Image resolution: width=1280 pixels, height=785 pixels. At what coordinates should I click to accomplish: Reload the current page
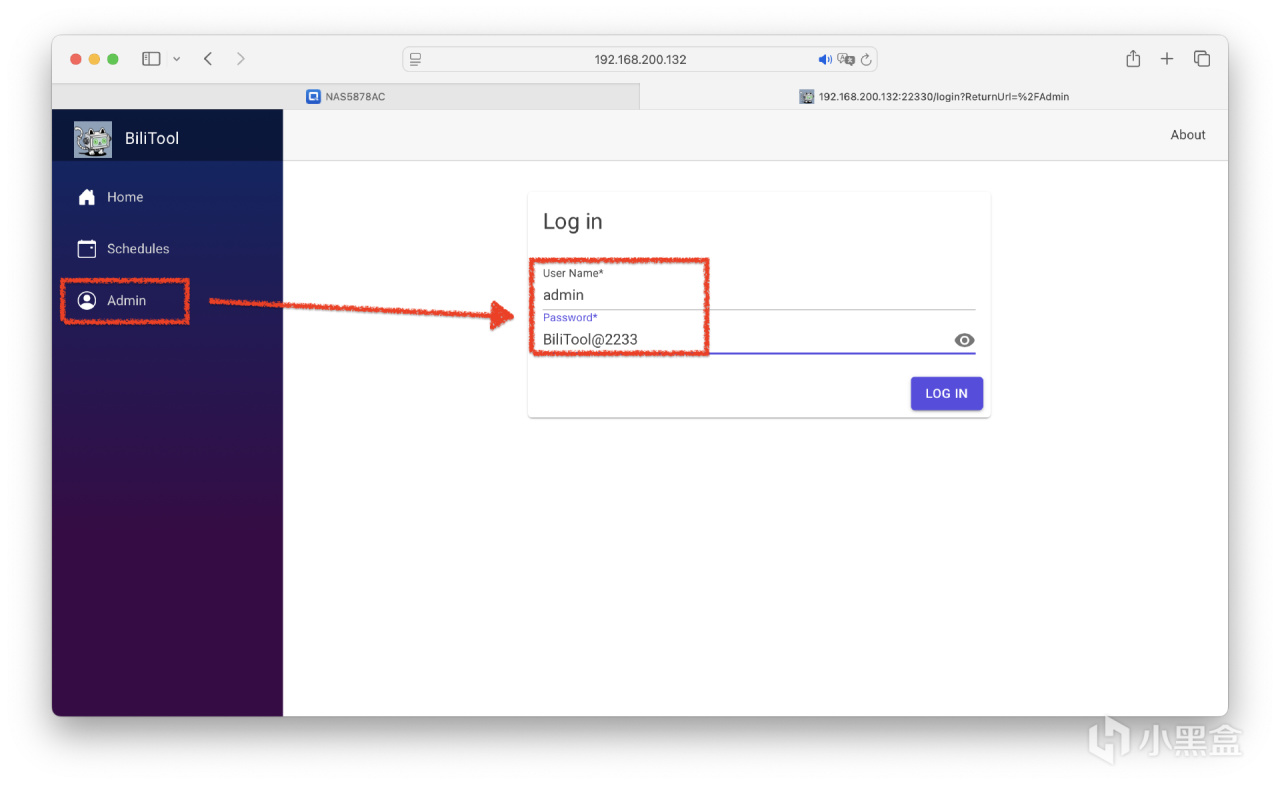pyautogui.click(x=866, y=59)
